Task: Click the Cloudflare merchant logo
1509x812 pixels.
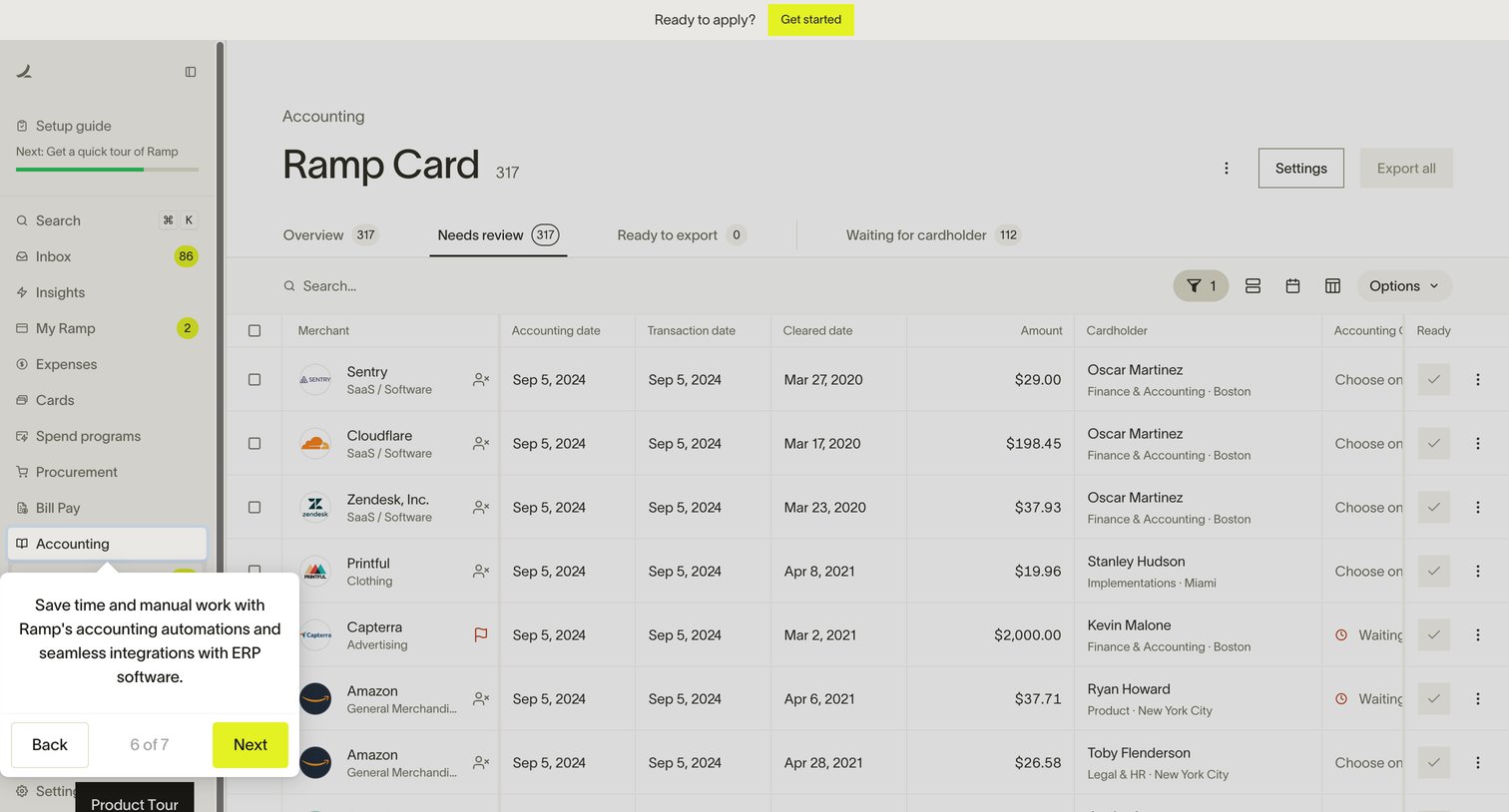Action: click(x=315, y=444)
